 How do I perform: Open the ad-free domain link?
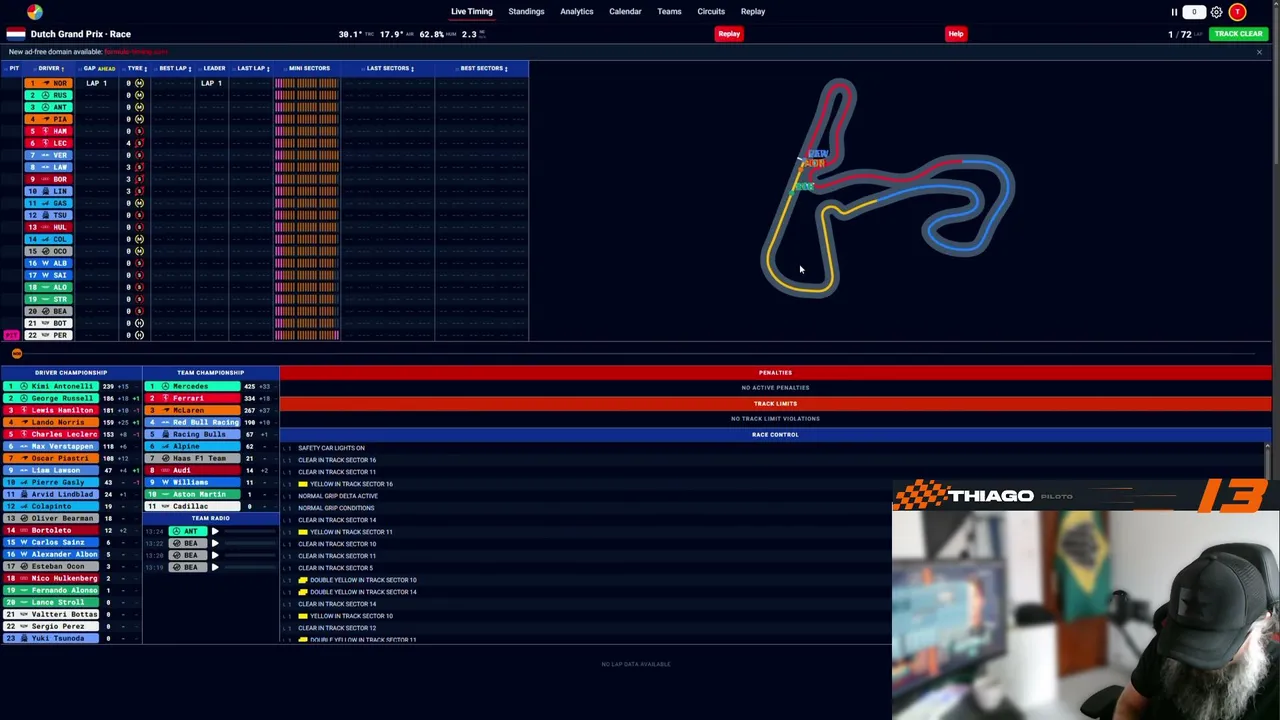click(x=135, y=52)
